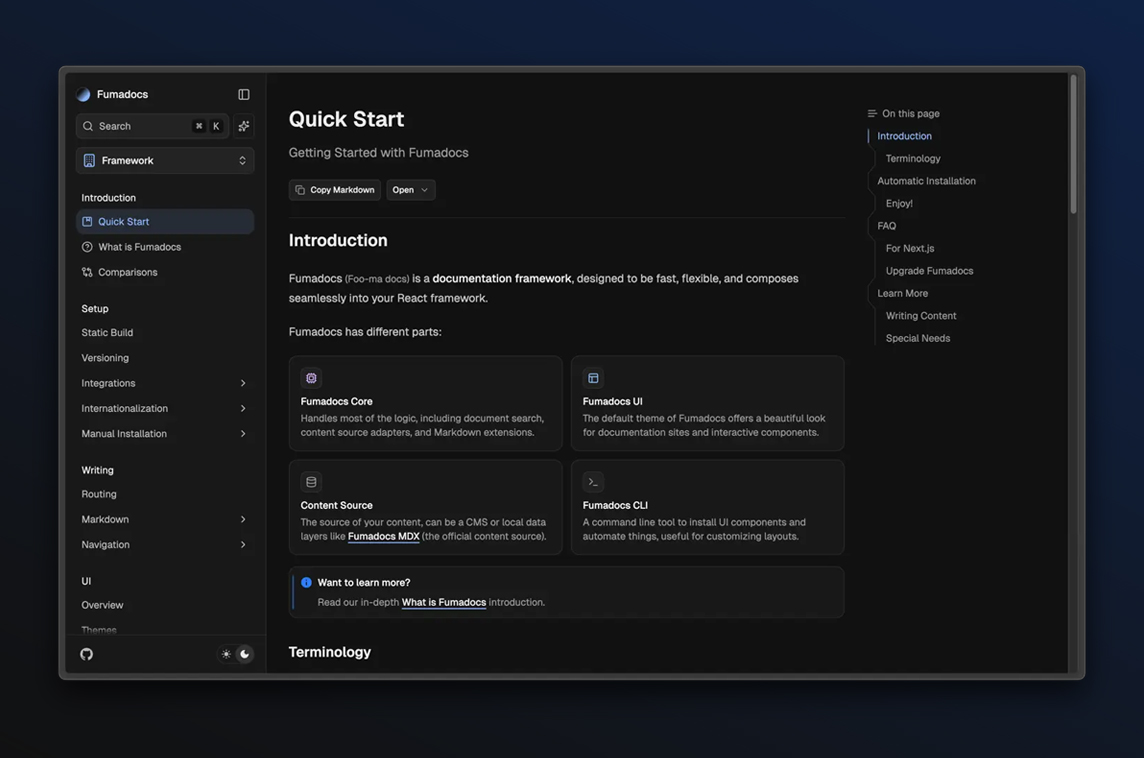Open the 'Open' dropdown button

pyautogui.click(x=410, y=190)
